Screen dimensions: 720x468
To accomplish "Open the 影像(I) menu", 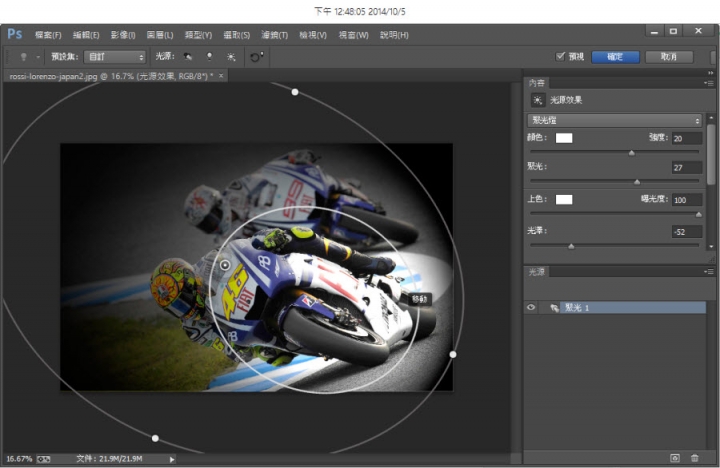I will click(x=123, y=35).
